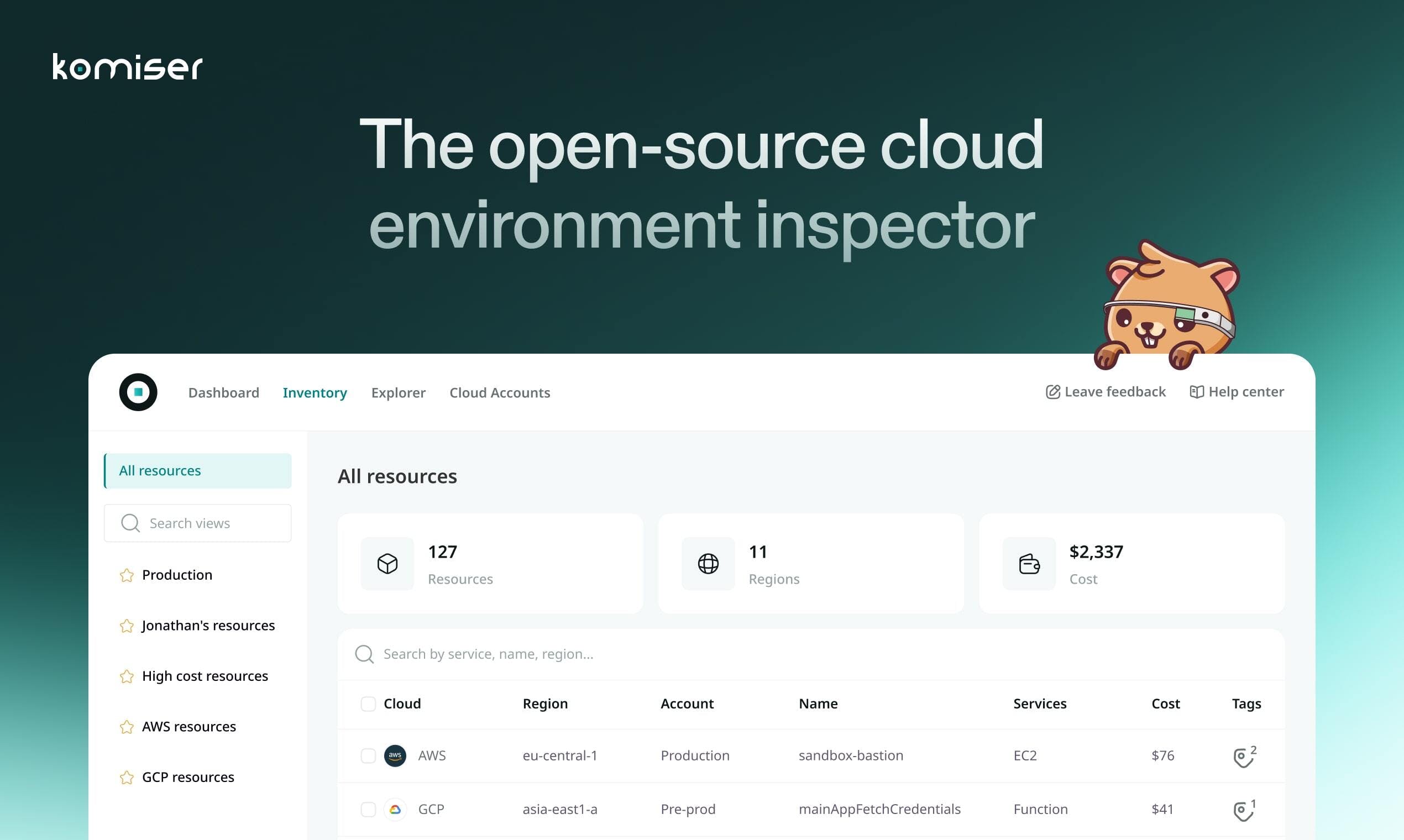Click the globe Regions icon
This screenshot has width=1404, height=840.
(x=708, y=564)
